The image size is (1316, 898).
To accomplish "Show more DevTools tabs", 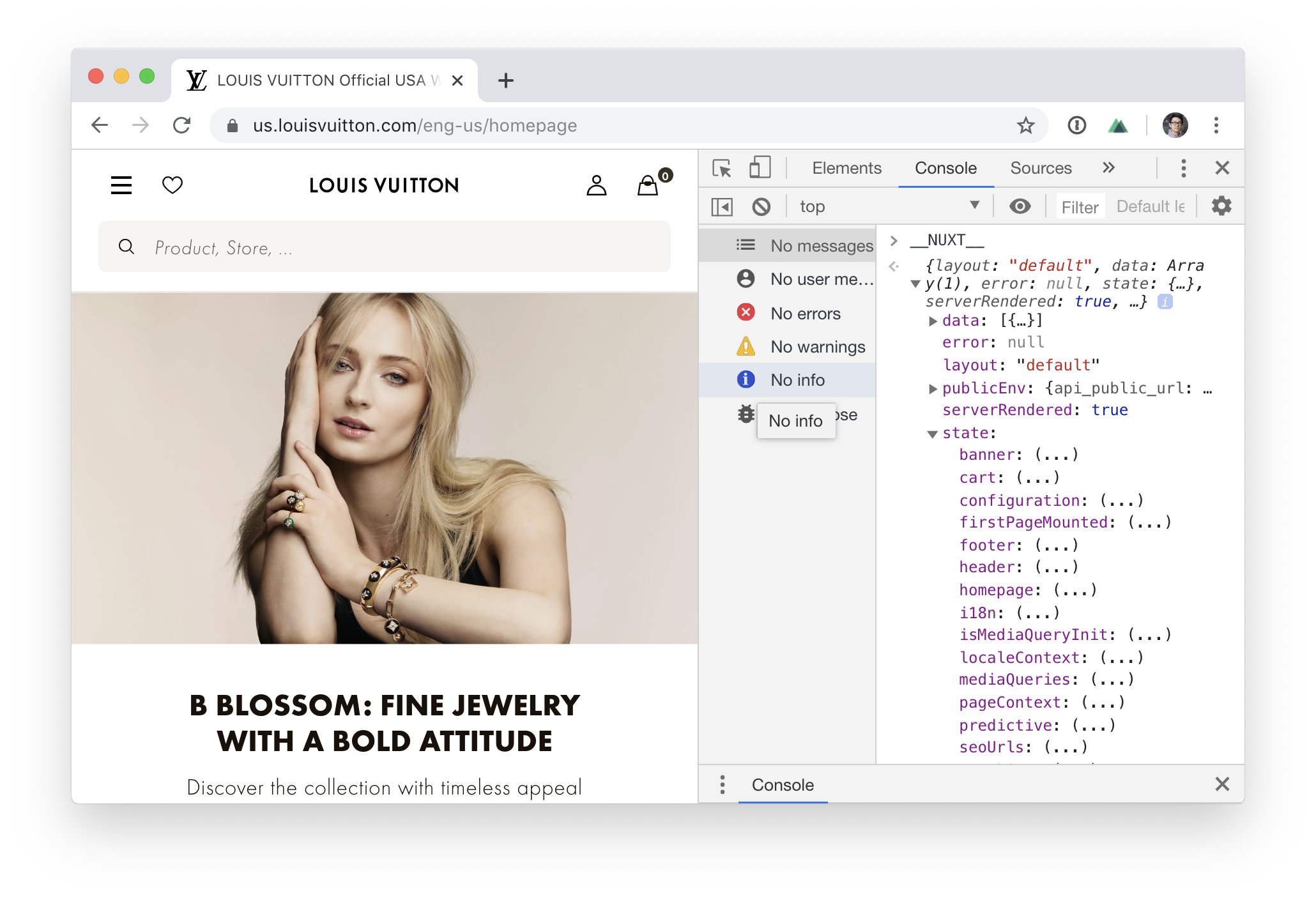I will click(x=1108, y=168).
